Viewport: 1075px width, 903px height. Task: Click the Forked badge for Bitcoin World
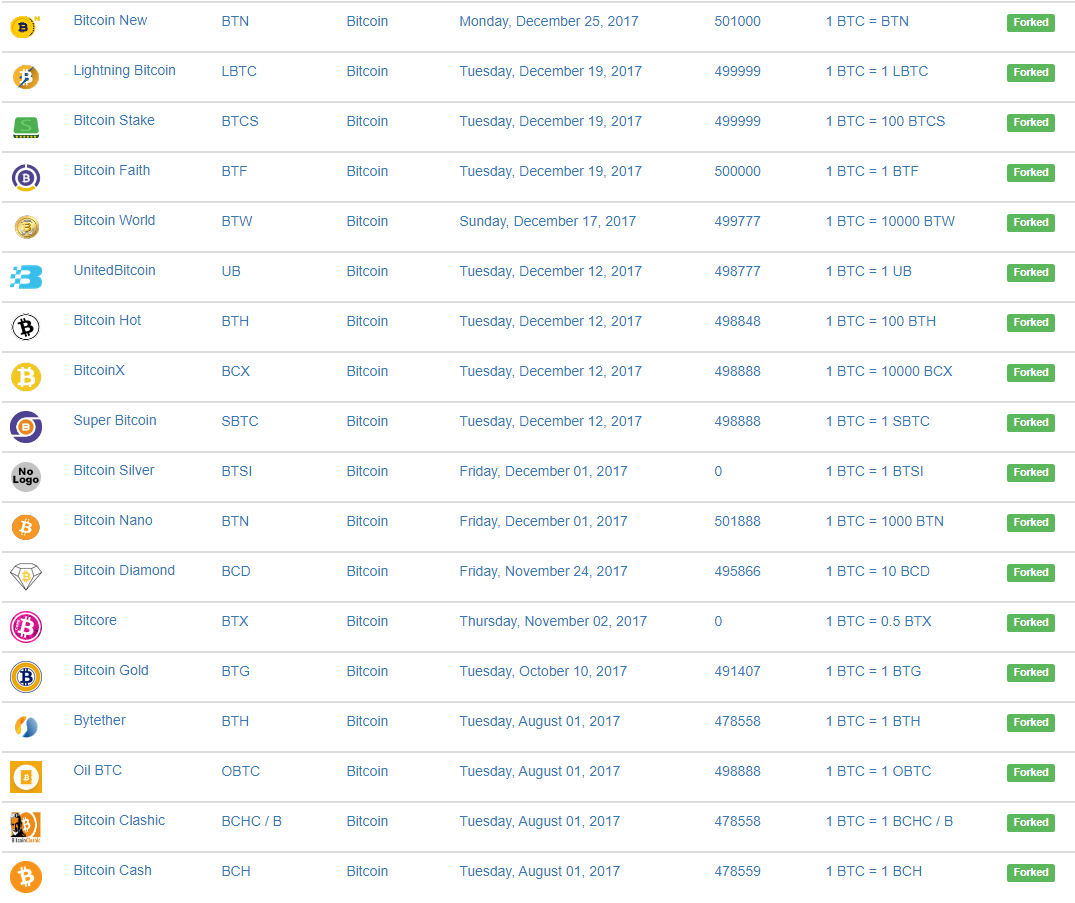tap(1030, 223)
